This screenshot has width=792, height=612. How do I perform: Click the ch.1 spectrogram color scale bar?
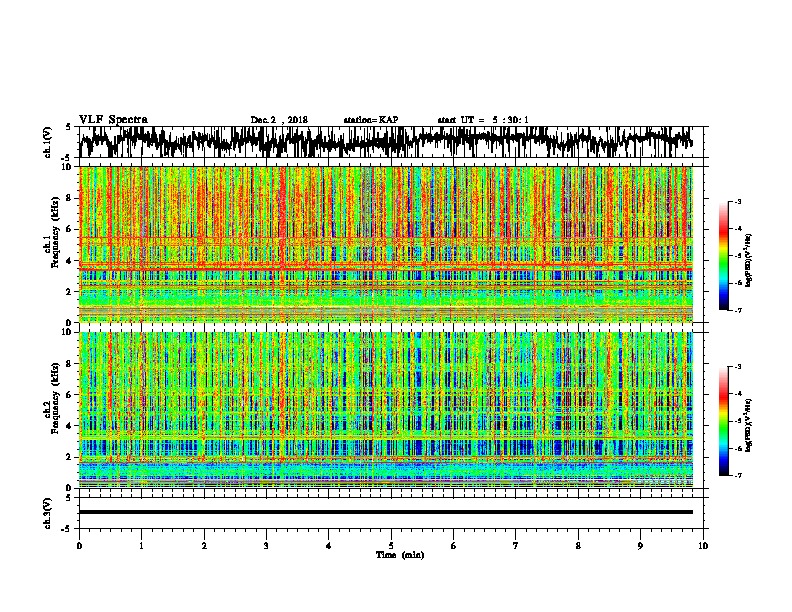(x=724, y=256)
